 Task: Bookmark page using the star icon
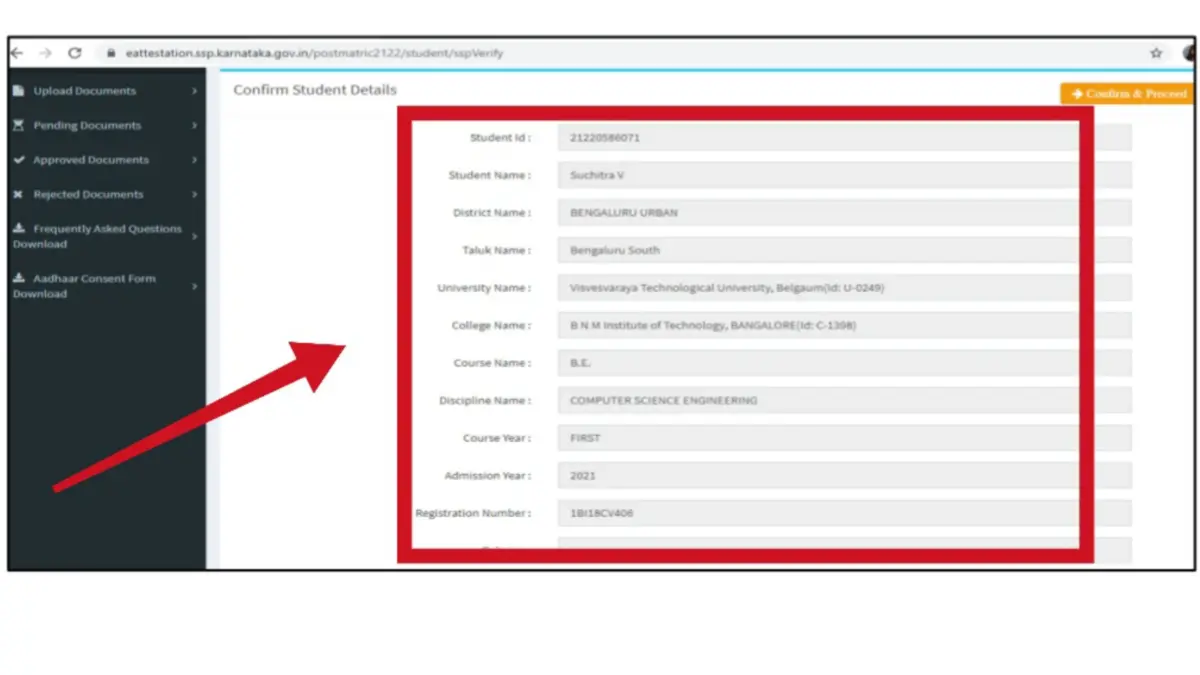(1156, 53)
